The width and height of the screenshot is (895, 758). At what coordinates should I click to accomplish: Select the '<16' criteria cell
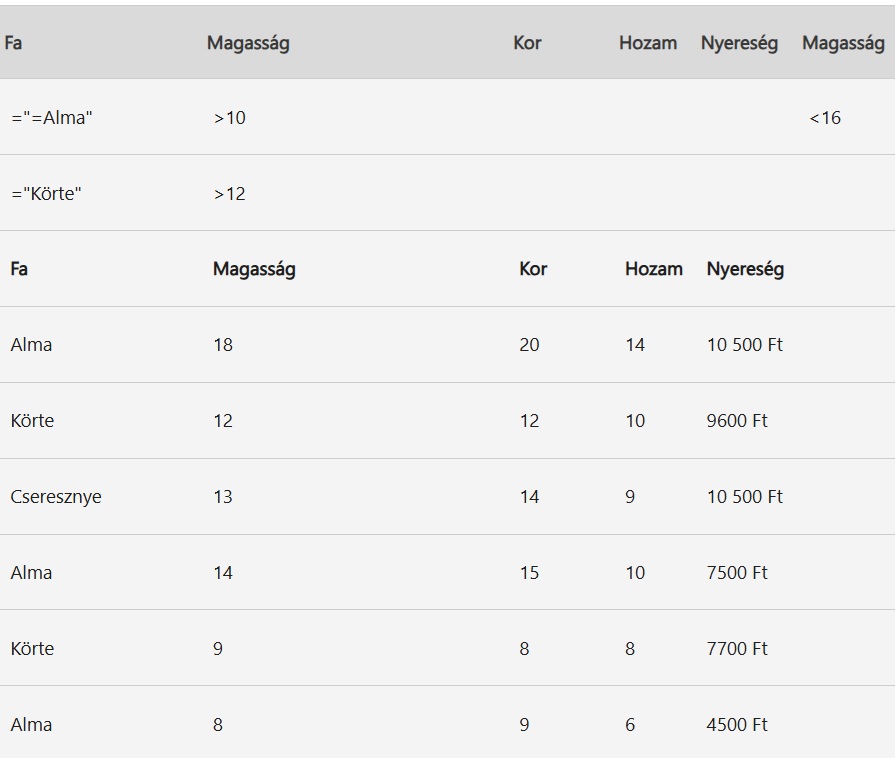825,118
